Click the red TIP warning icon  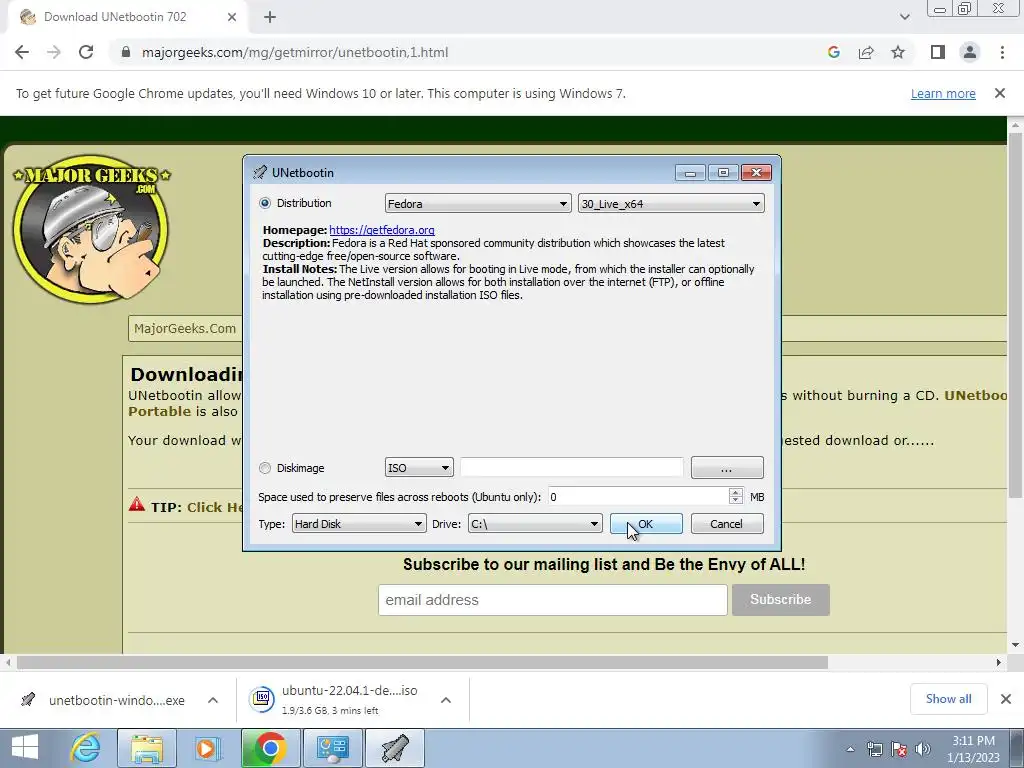click(136, 505)
